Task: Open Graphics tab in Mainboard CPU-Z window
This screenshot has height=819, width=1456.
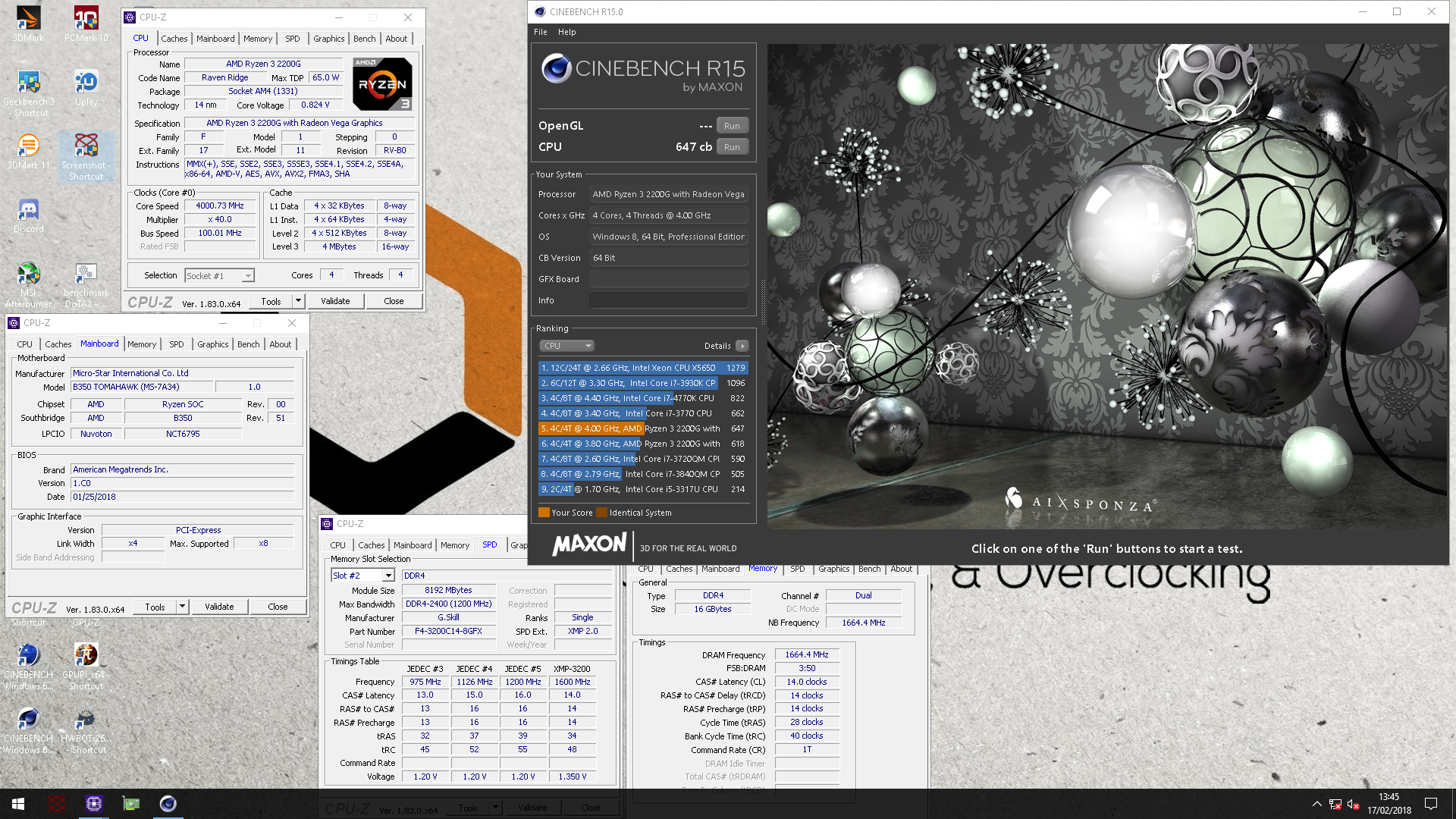Action: coord(212,344)
